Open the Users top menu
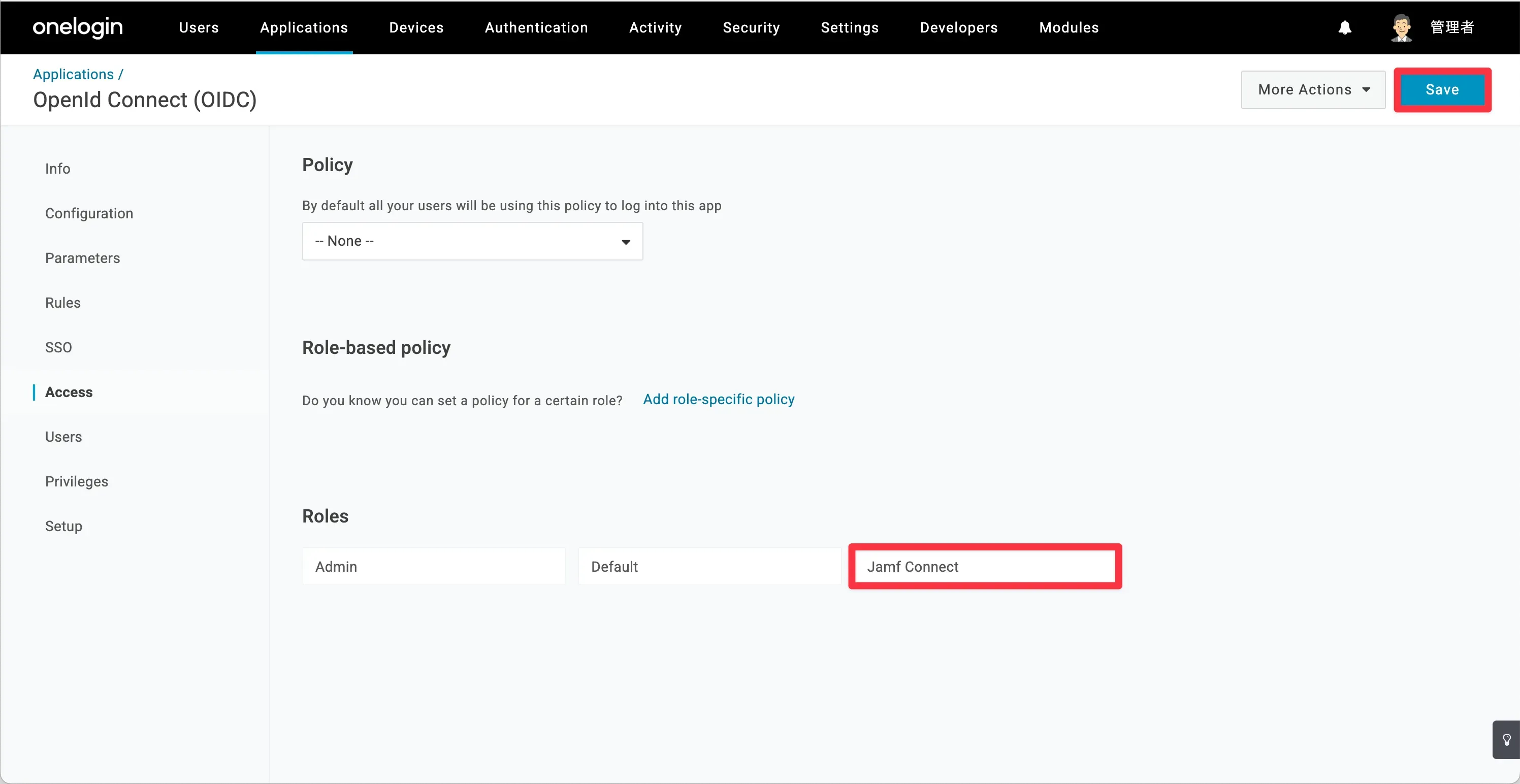 (x=199, y=28)
